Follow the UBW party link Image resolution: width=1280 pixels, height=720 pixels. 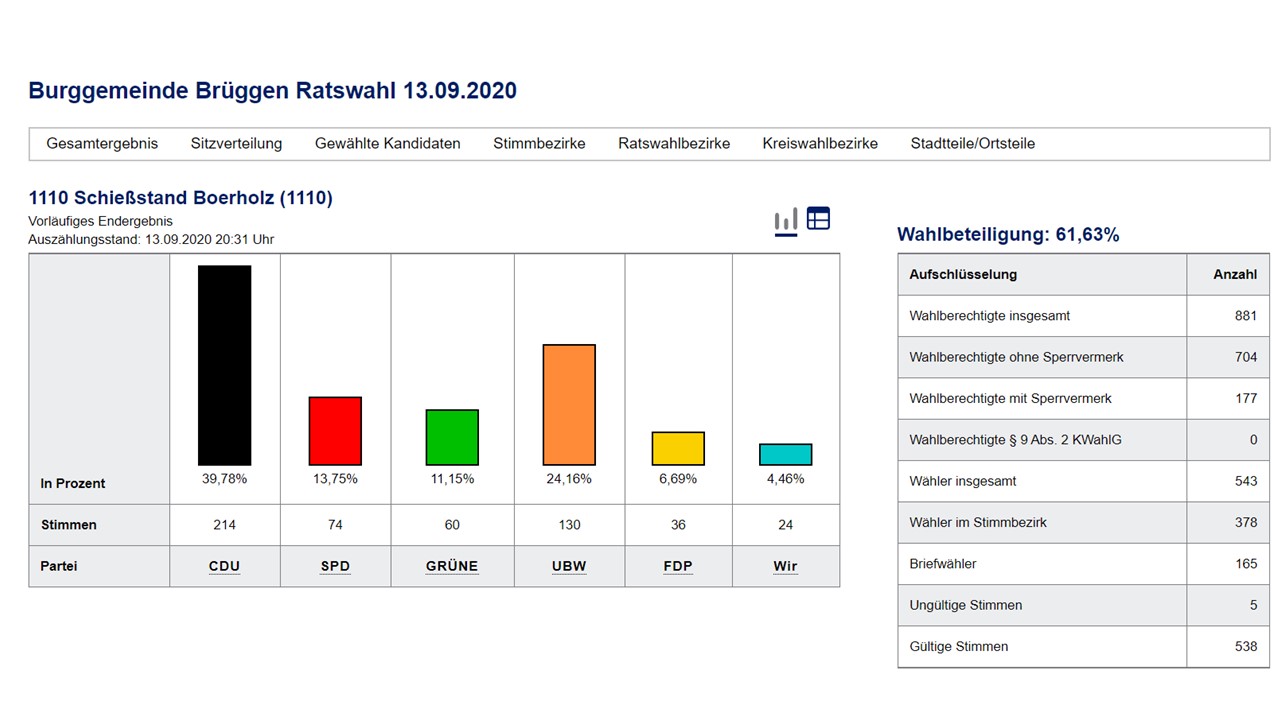[569, 566]
